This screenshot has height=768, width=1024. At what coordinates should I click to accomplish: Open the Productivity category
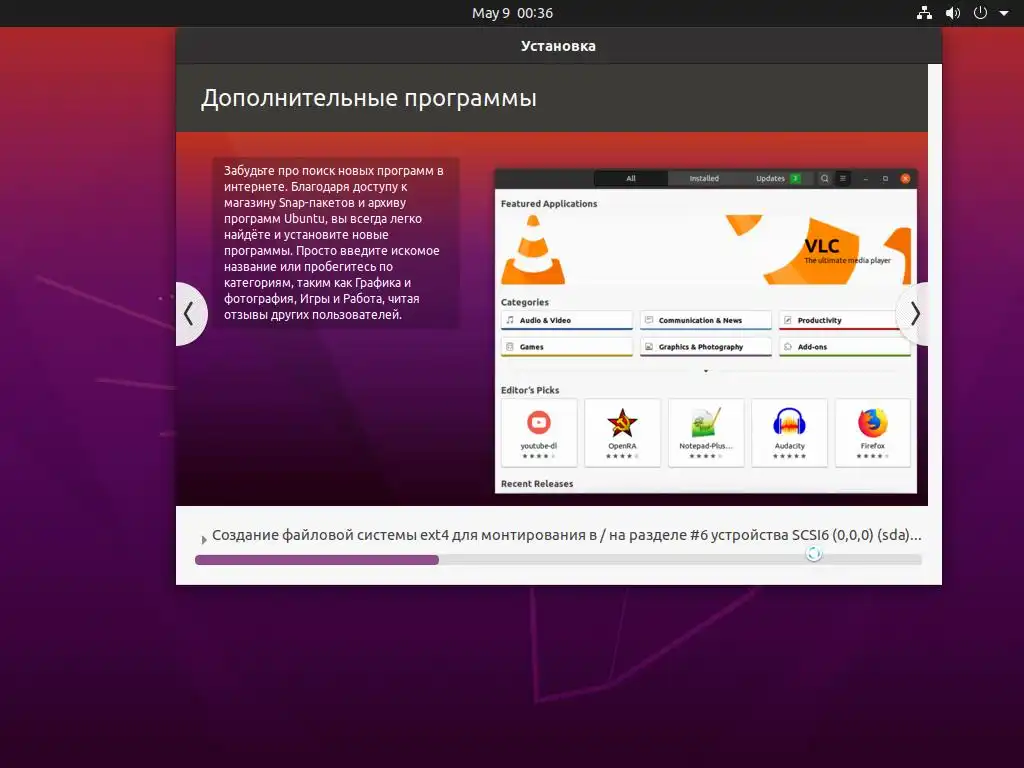[x=845, y=321]
